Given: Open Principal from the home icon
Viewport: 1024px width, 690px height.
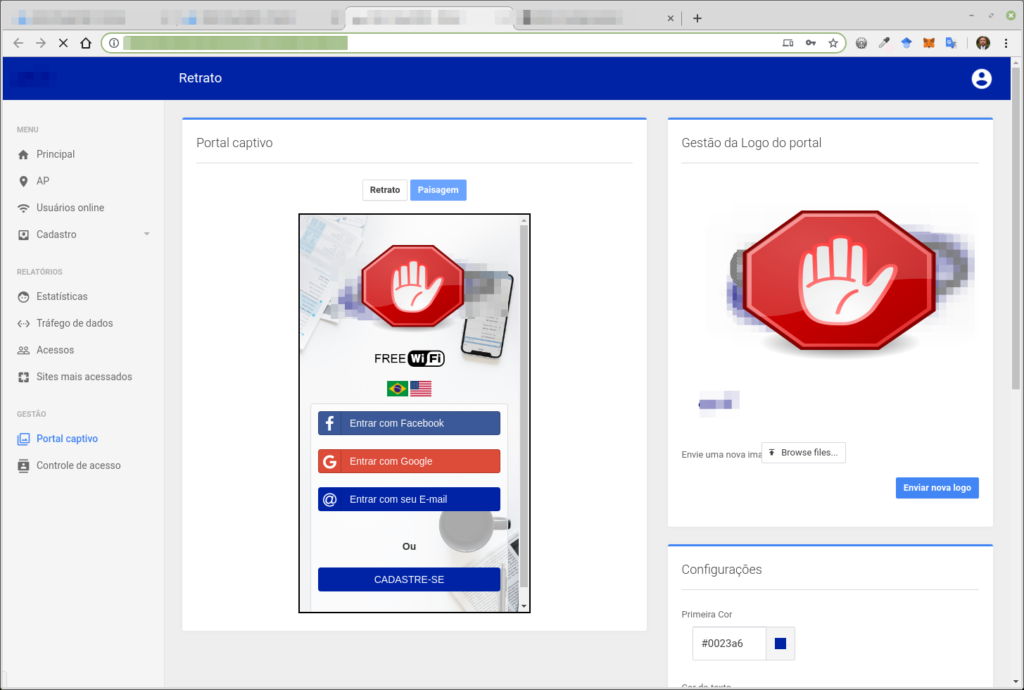Looking at the screenshot, I should click(x=24, y=155).
